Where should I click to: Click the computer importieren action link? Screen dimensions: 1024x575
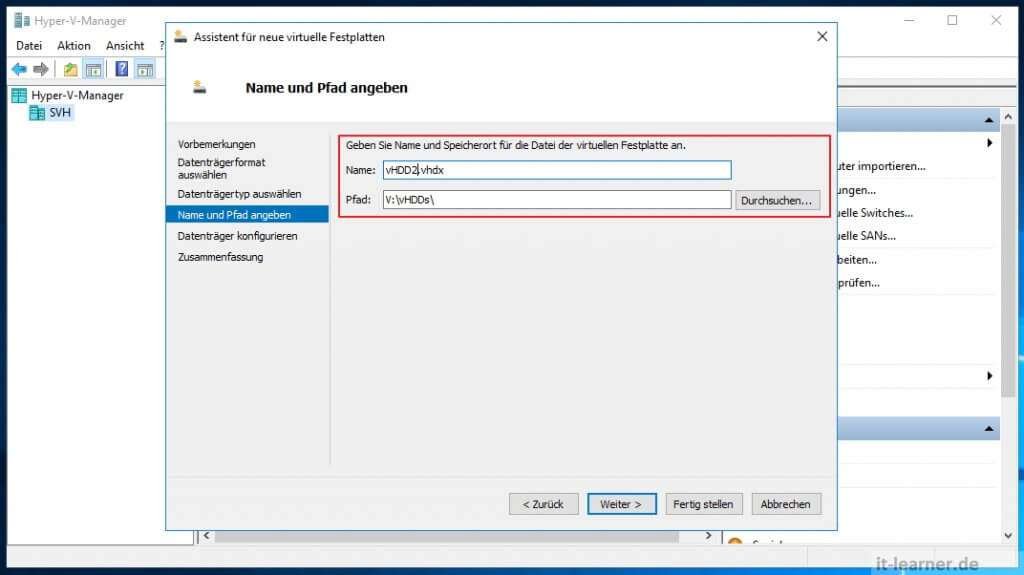click(882, 166)
